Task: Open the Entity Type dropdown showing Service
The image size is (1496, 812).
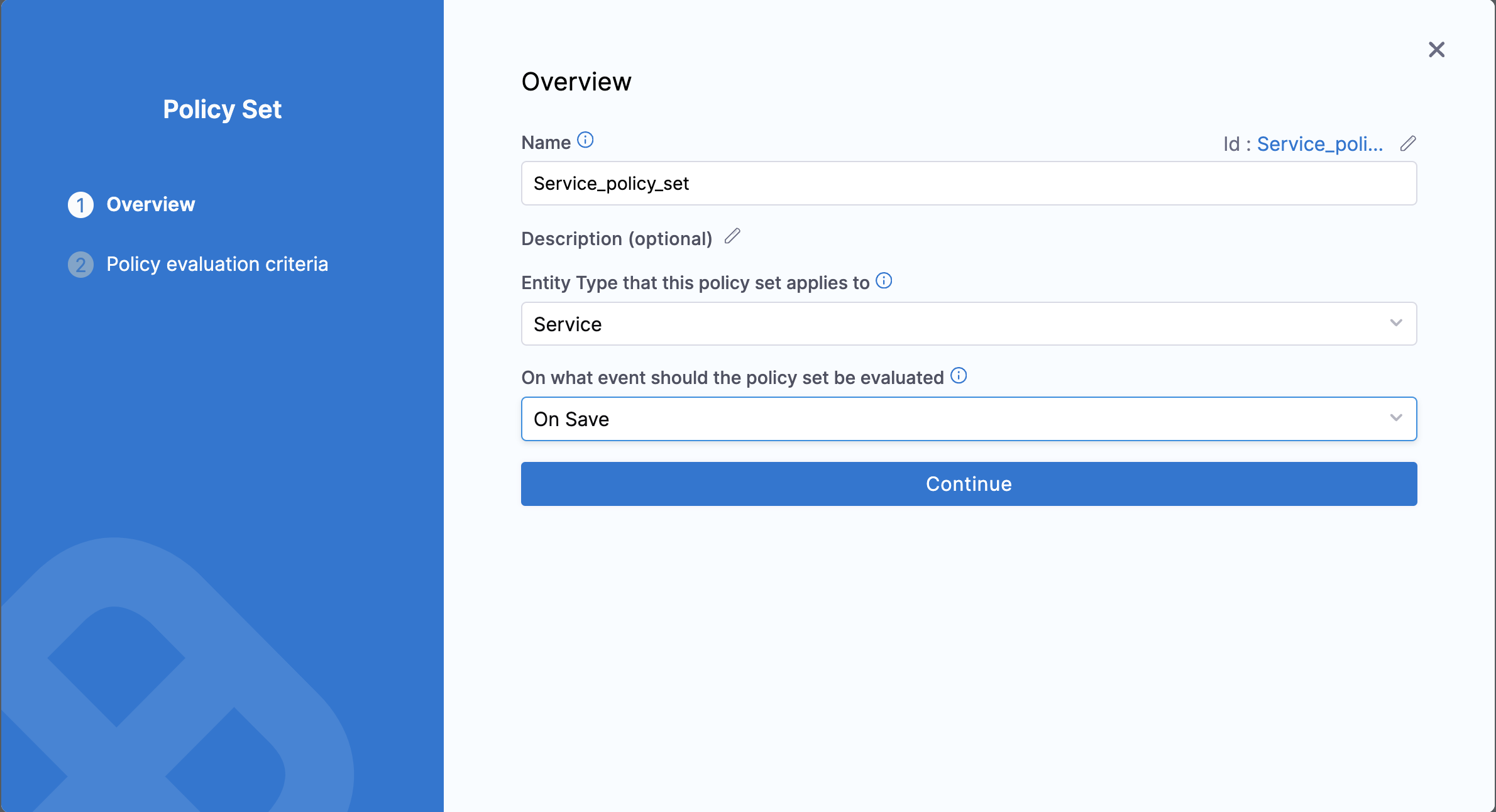Action: point(968,324)
